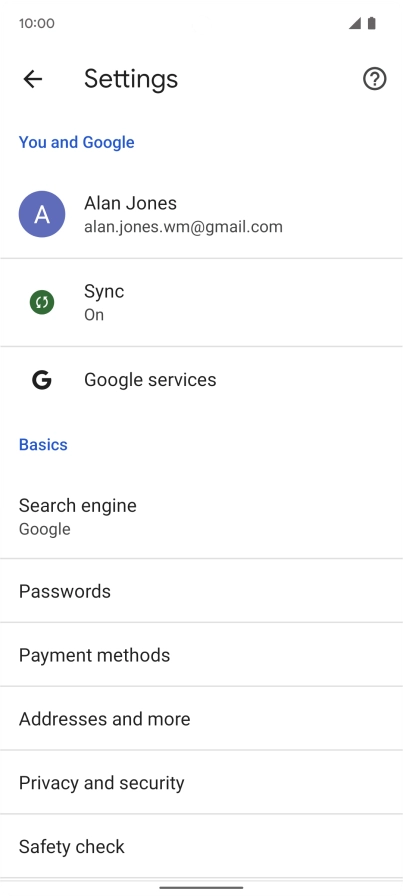Open help via question mark icon
403x896 pixels.
point(374,79)
